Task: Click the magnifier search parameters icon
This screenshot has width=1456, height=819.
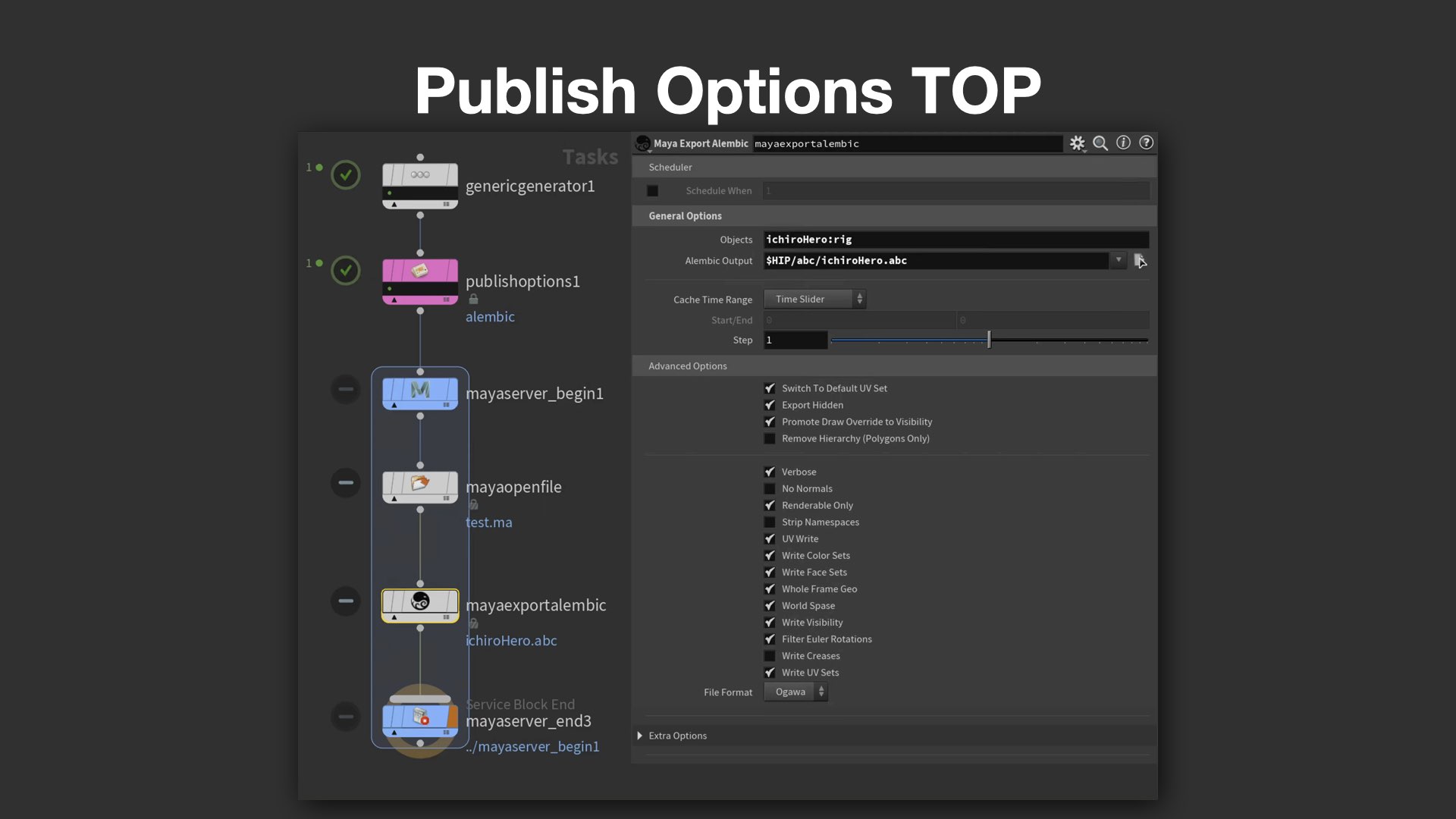Action: click(x=1100, y=143)
